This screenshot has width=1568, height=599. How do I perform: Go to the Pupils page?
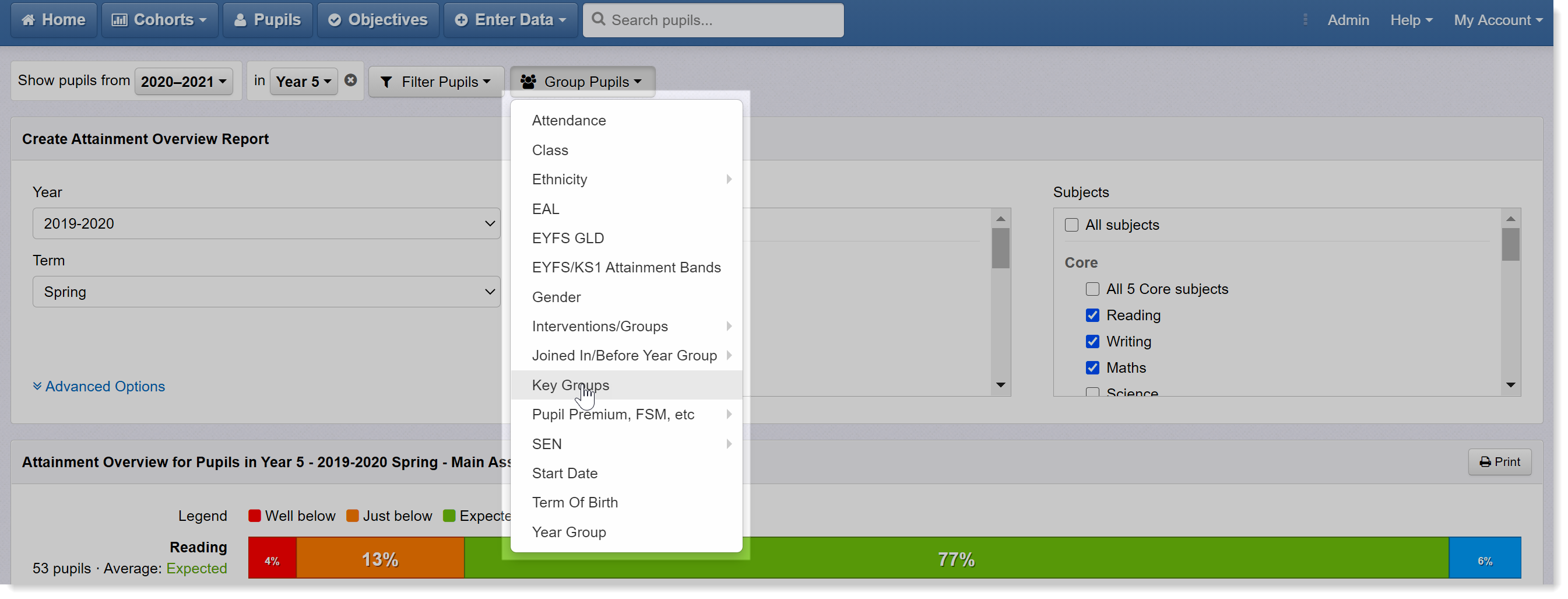point(267,20)
